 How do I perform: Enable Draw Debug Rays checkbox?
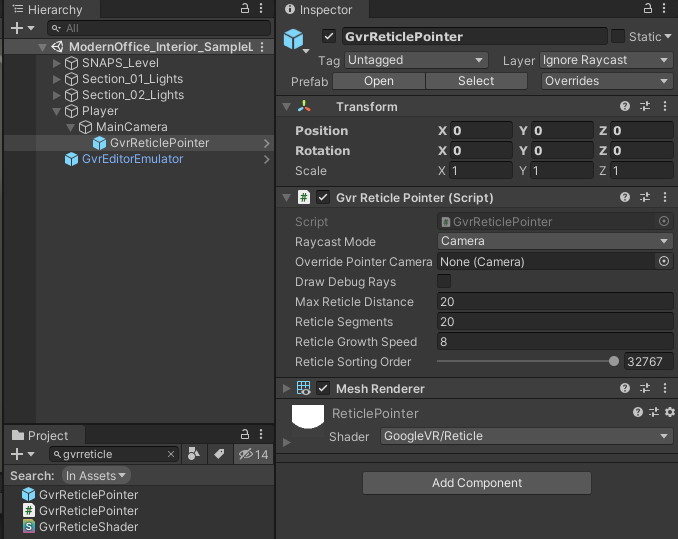tap(444, 281)
